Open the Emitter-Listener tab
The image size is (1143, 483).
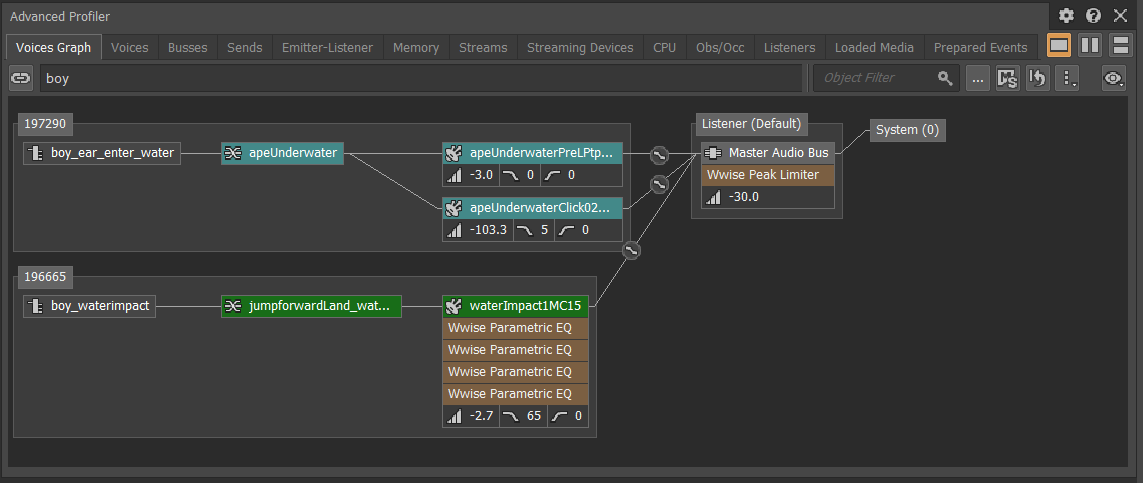(327, 47)
